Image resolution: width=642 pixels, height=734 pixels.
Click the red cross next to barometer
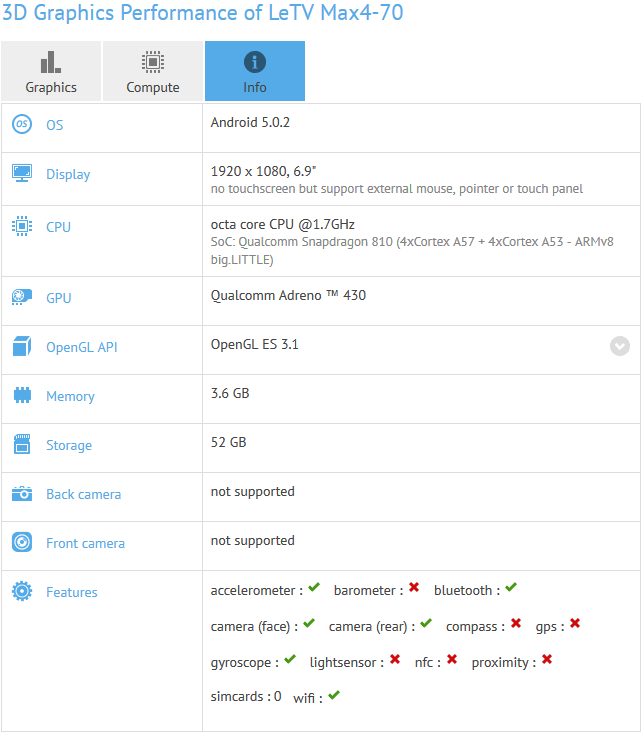414,588
